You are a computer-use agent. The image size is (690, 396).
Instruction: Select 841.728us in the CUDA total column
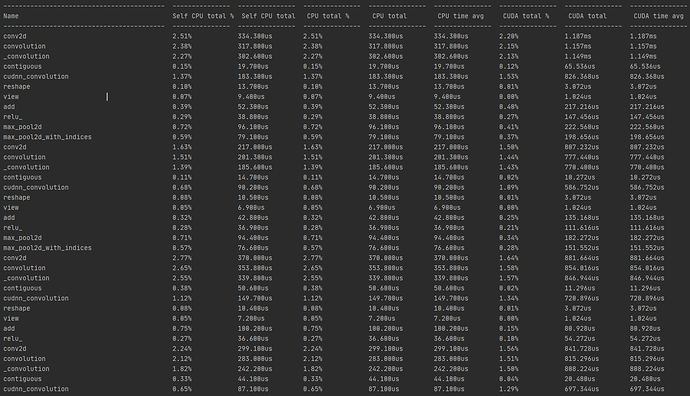(x=582, y=349)
